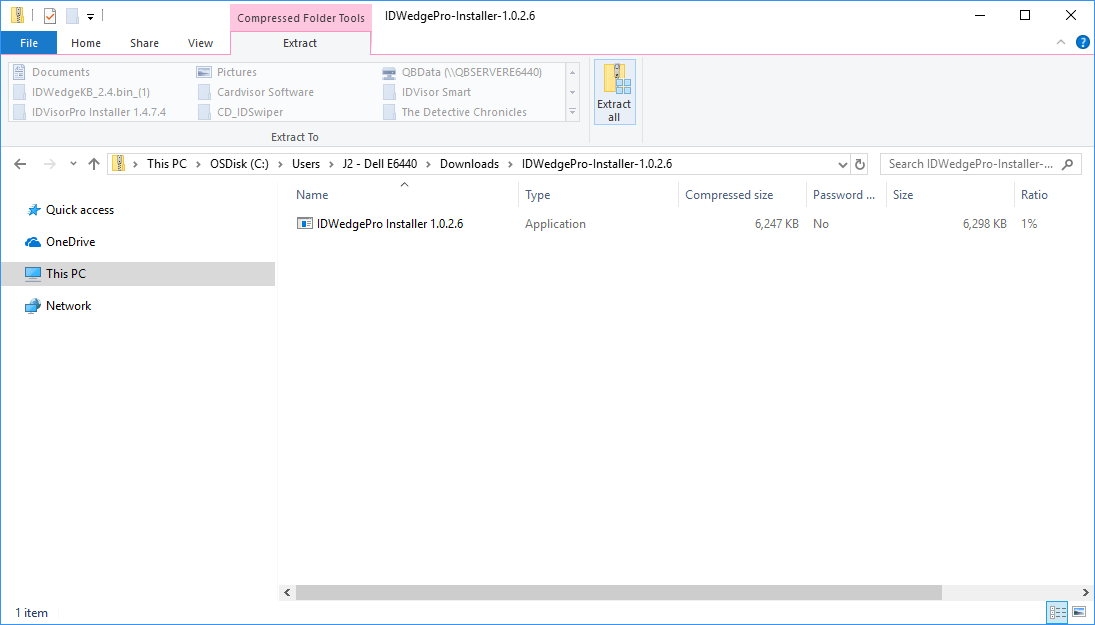Open Customize Quick Access Toolbar dropdown
Viewport: 1095px width, 625px height.
(x=90, y=17)
